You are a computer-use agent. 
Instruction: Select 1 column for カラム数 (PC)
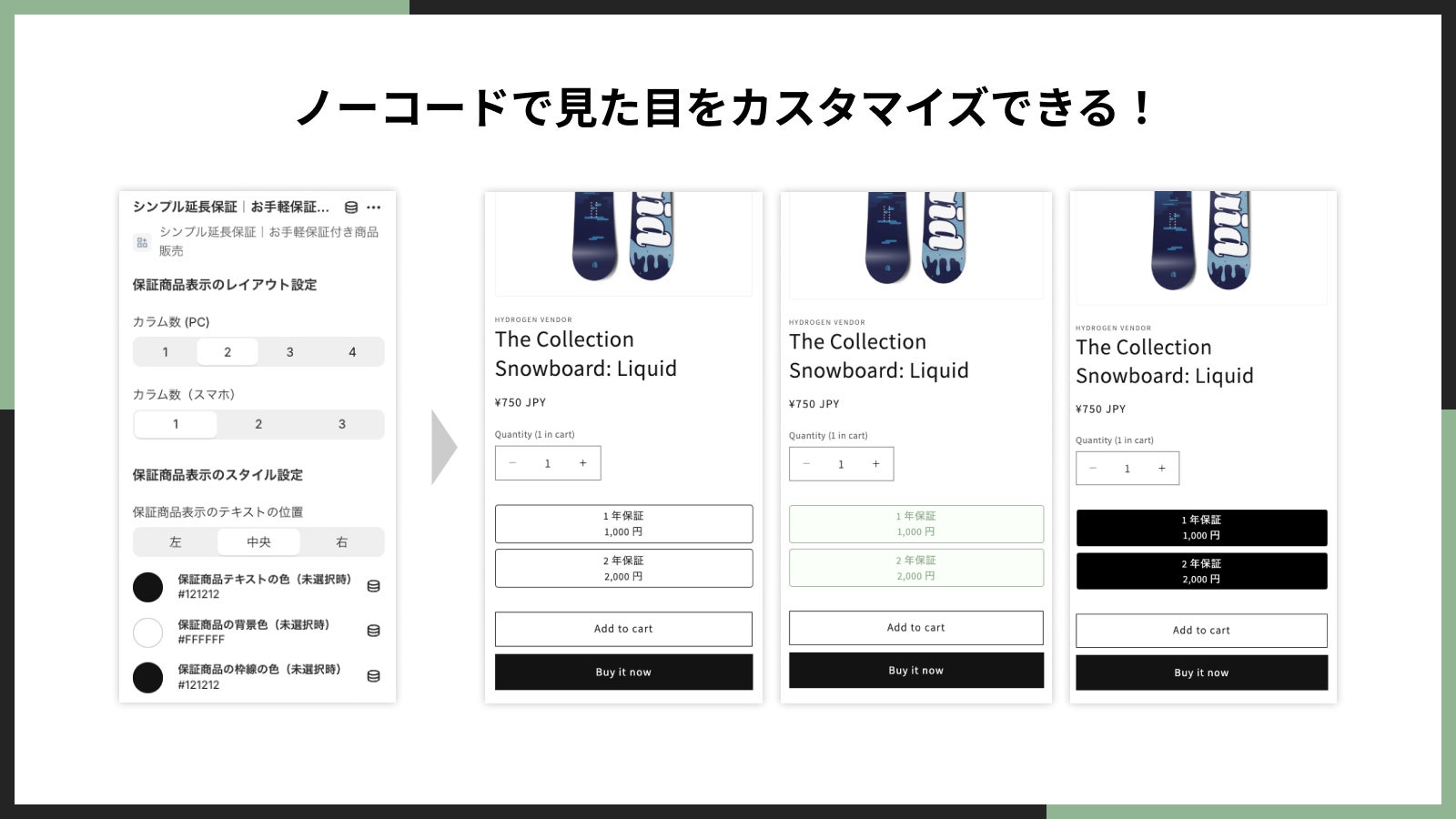[x=166, y=352]
